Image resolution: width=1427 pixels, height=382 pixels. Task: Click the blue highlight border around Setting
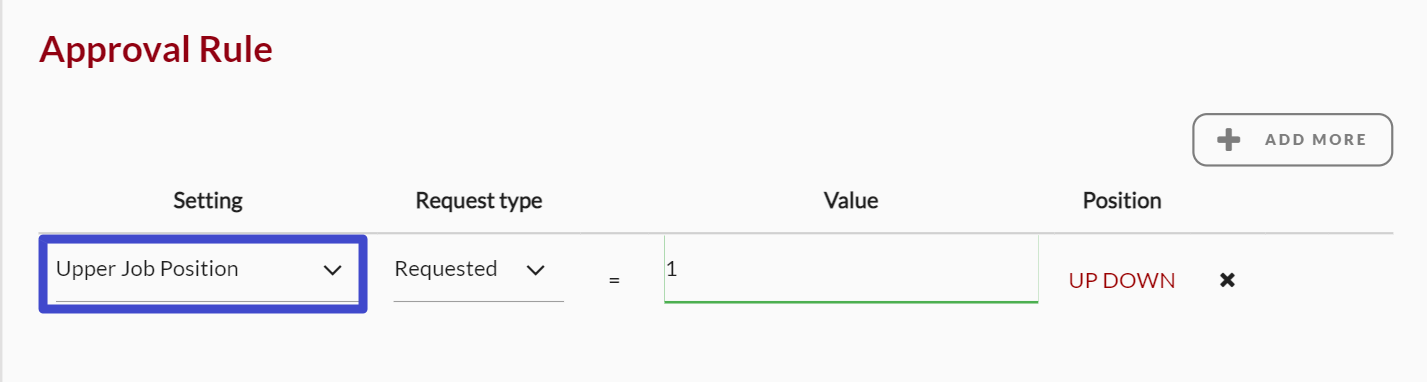point(203,239)
